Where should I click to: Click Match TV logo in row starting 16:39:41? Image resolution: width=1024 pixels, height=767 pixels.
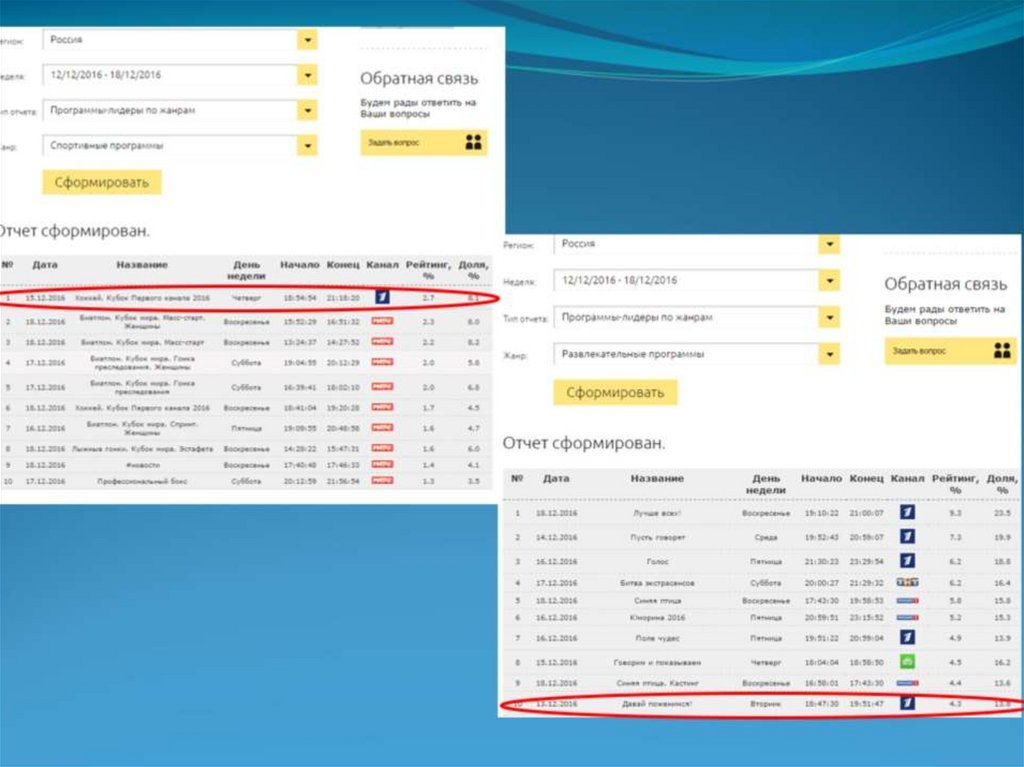click(382, 387)
